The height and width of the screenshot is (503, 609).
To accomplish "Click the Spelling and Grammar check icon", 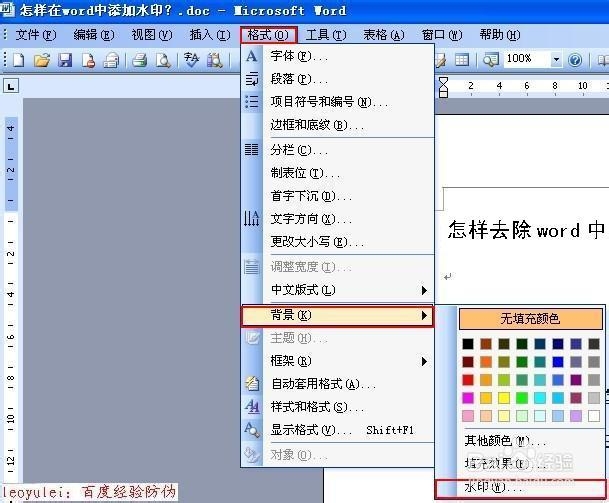I will pos(191,60).
